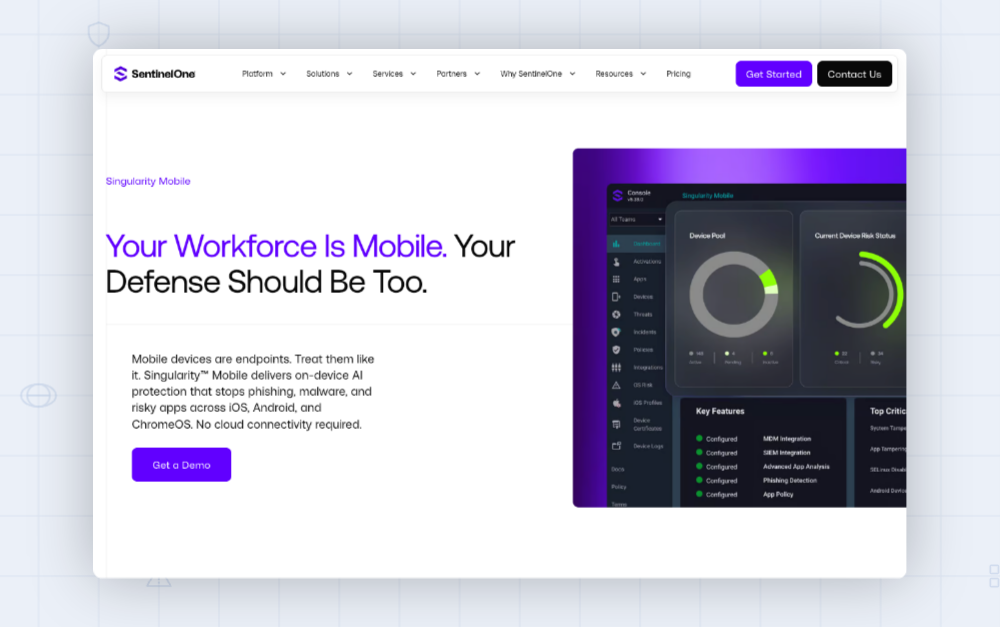Image resolution: width=1000 pixels, height=627 pixels.
Task: Expand the Resources dropdown
Action: click(621, 74)
